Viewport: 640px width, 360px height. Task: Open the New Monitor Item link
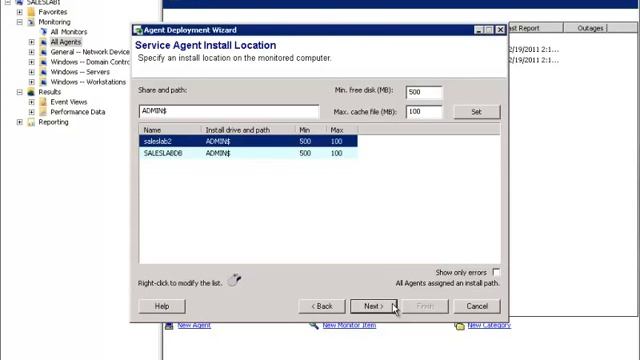349,325
